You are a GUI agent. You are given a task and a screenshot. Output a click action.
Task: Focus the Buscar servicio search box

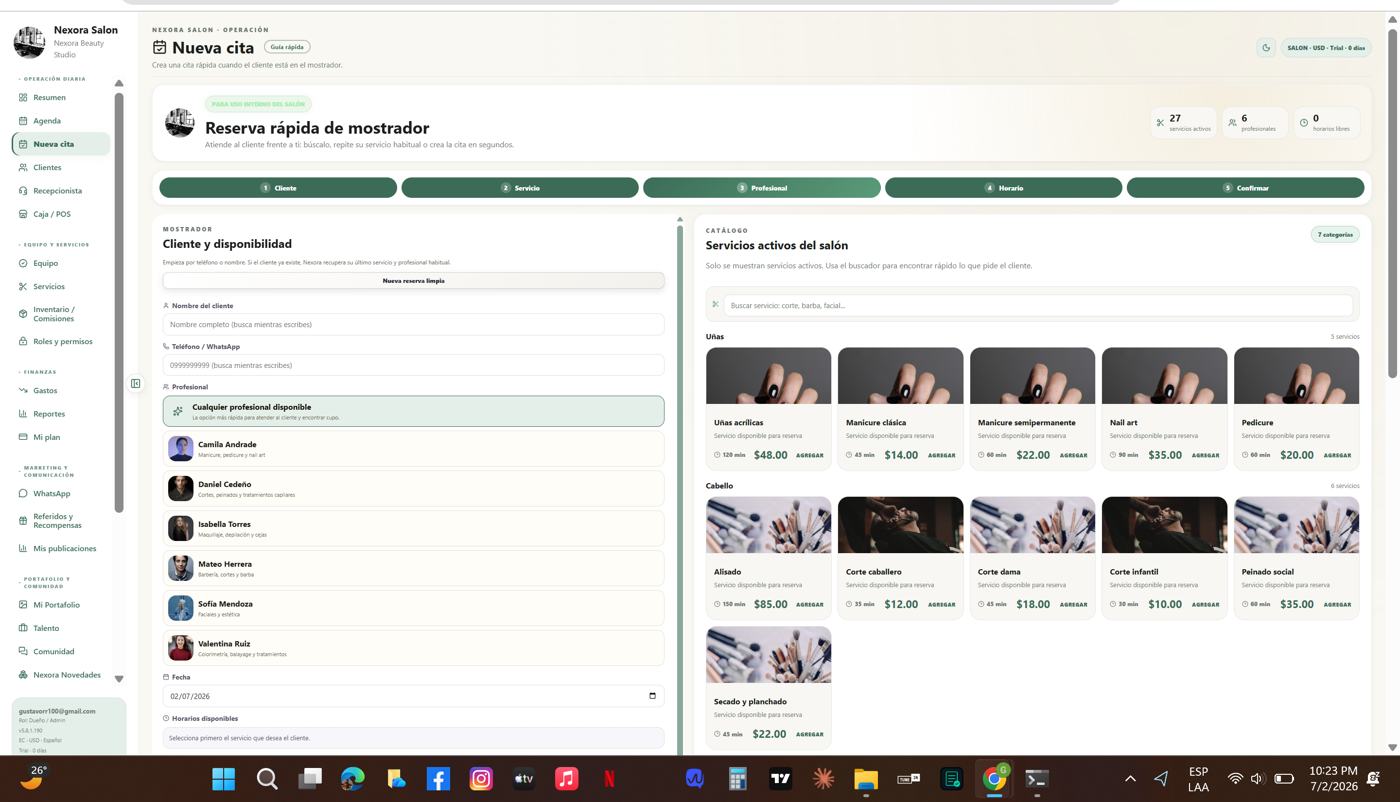pos(1038,305)
